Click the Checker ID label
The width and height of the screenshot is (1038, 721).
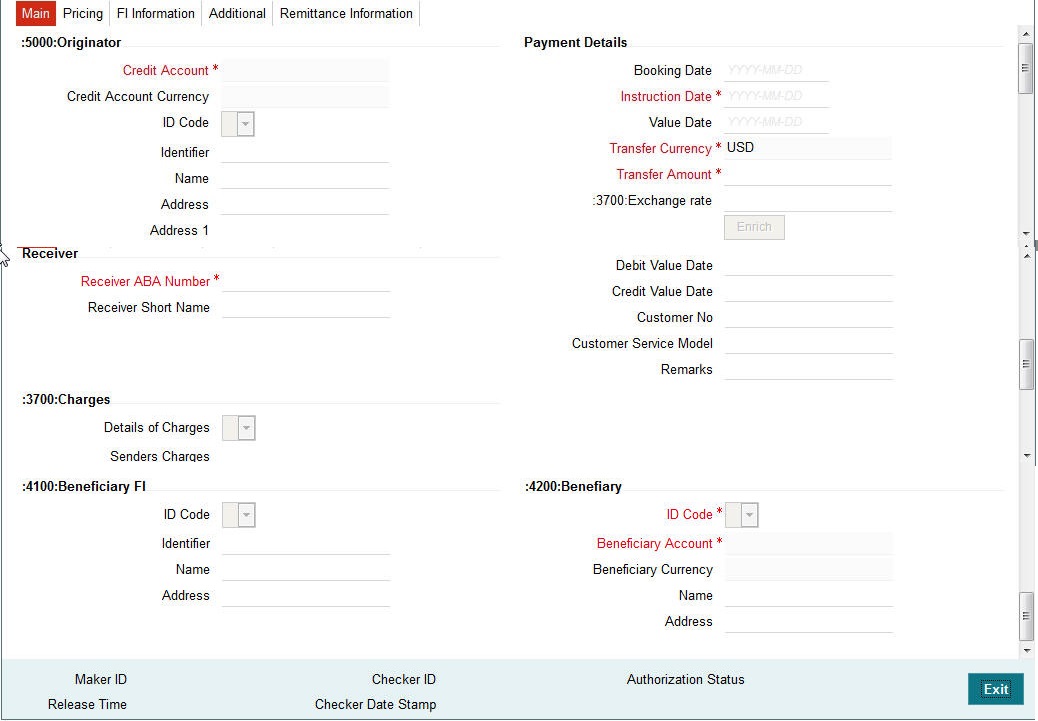point(404,679)
